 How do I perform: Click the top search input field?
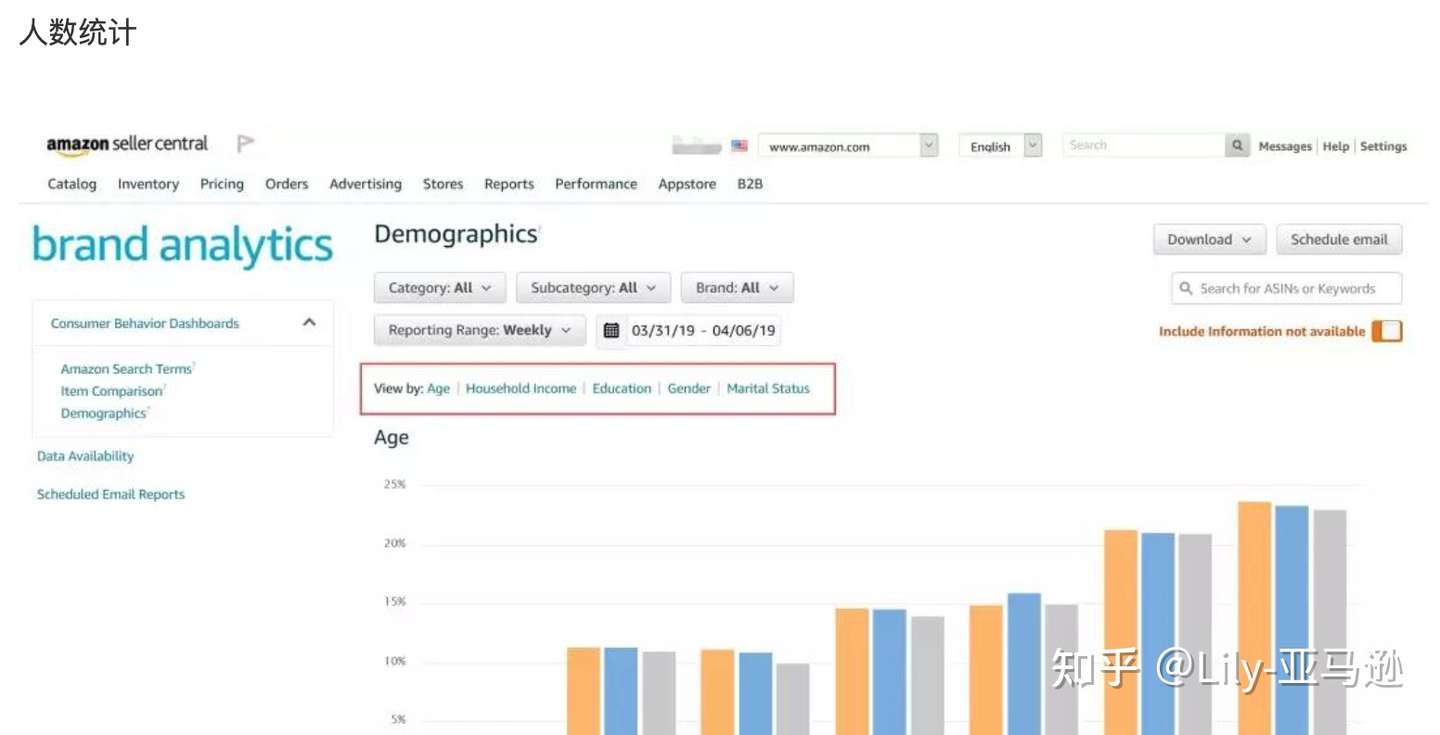coord(1144,146)
